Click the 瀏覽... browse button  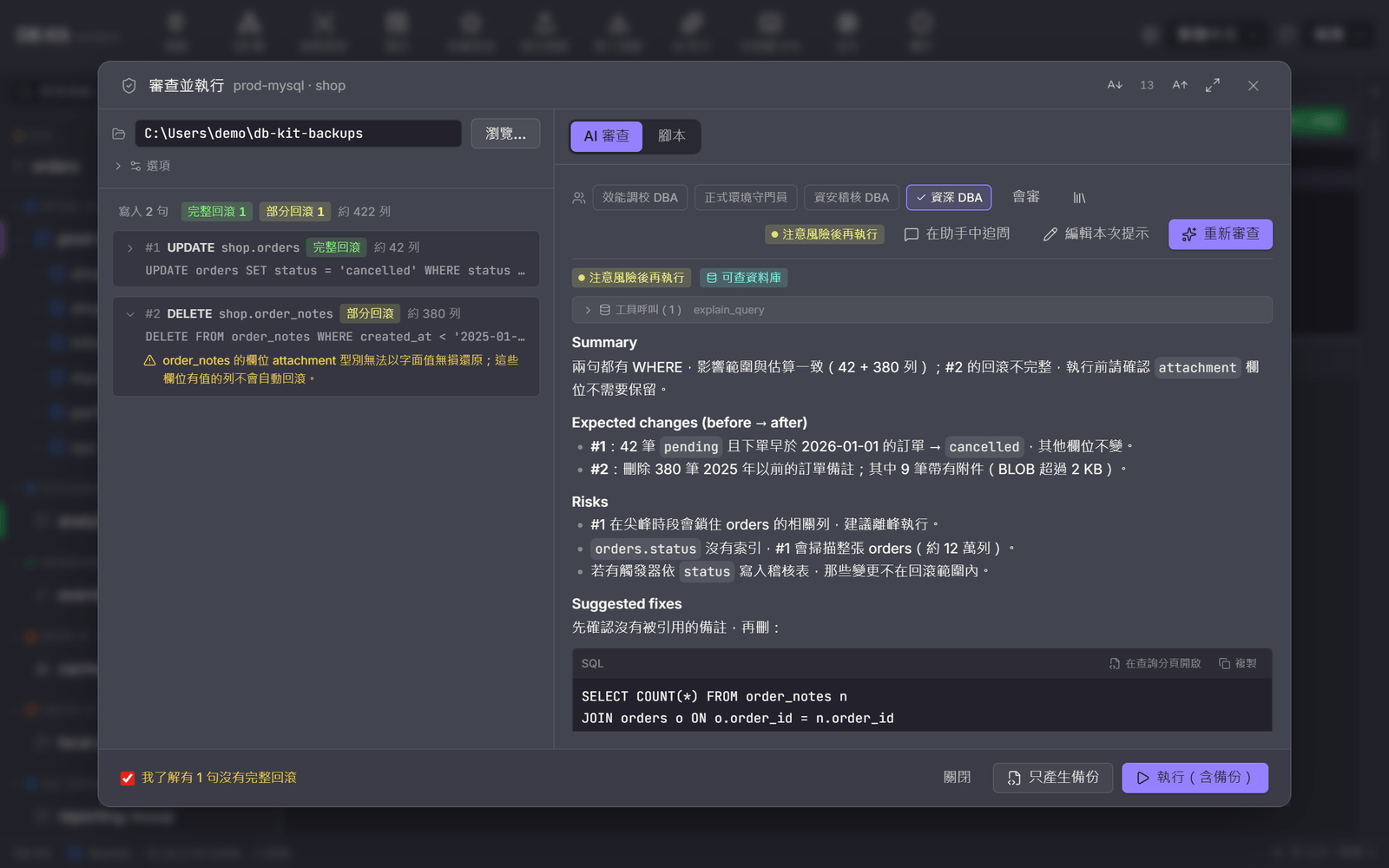(505, 134)
